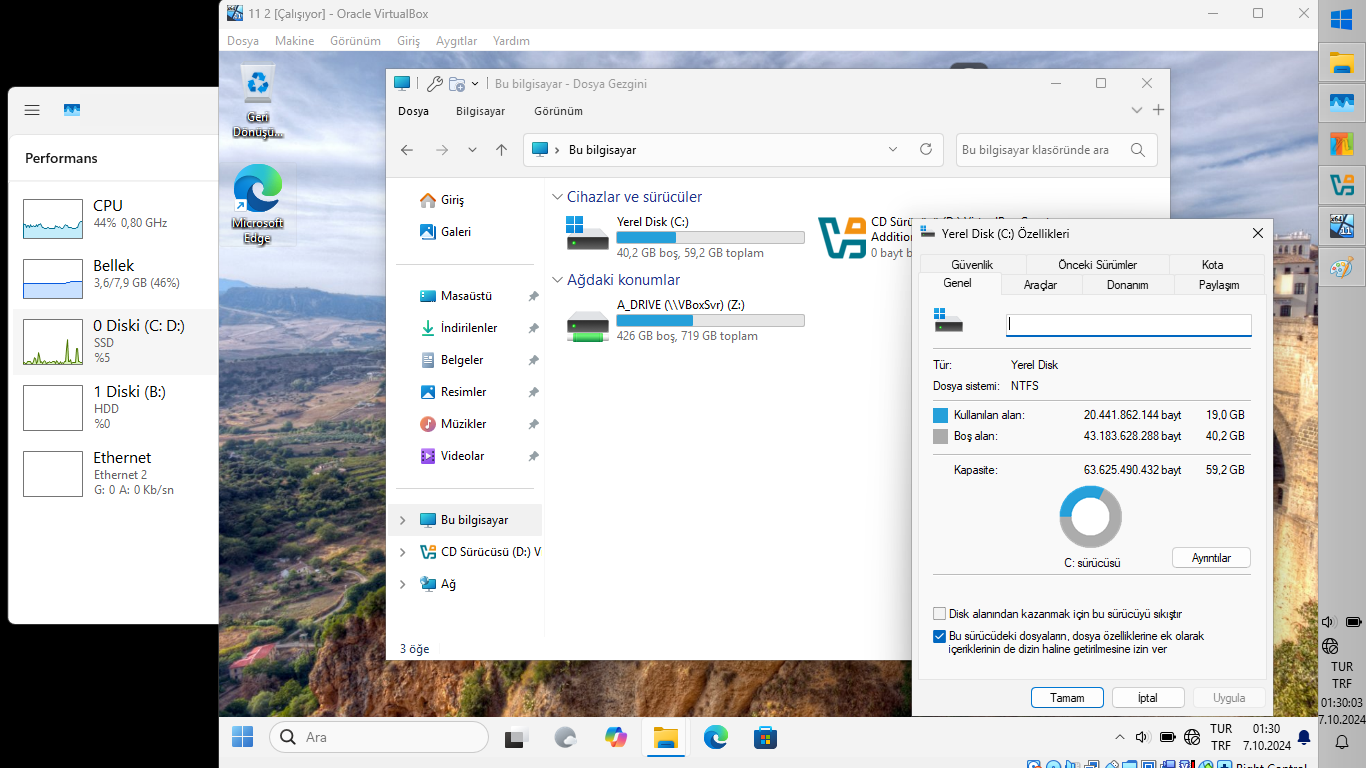
Task: Show hidden tray icons in guest taskbar
Action: coord(1119,737)
